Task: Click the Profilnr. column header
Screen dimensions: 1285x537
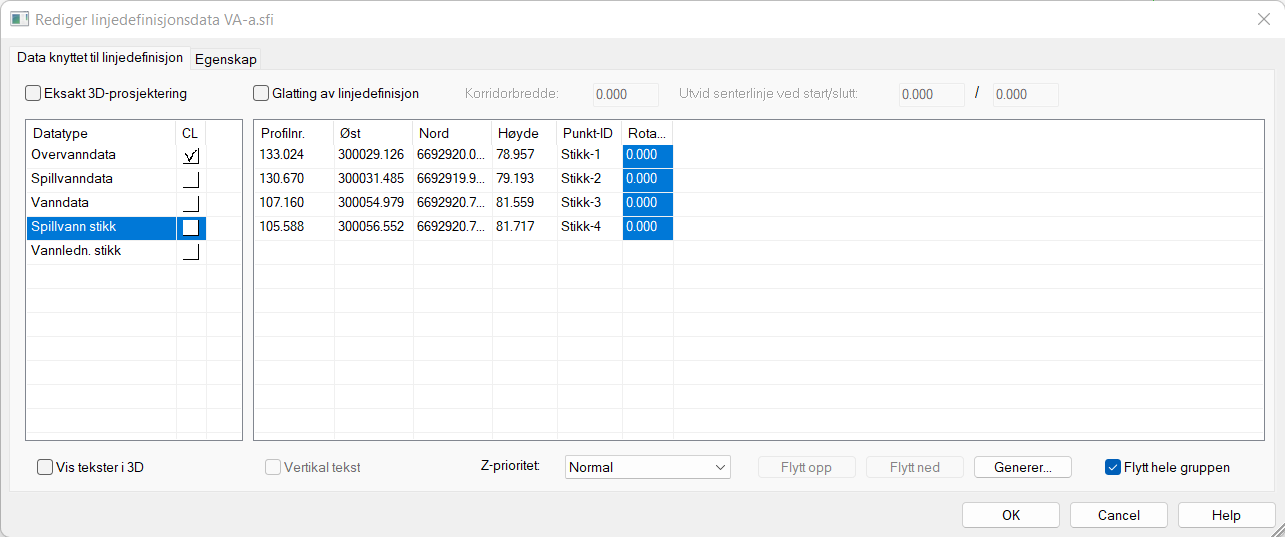Action: 283,133
